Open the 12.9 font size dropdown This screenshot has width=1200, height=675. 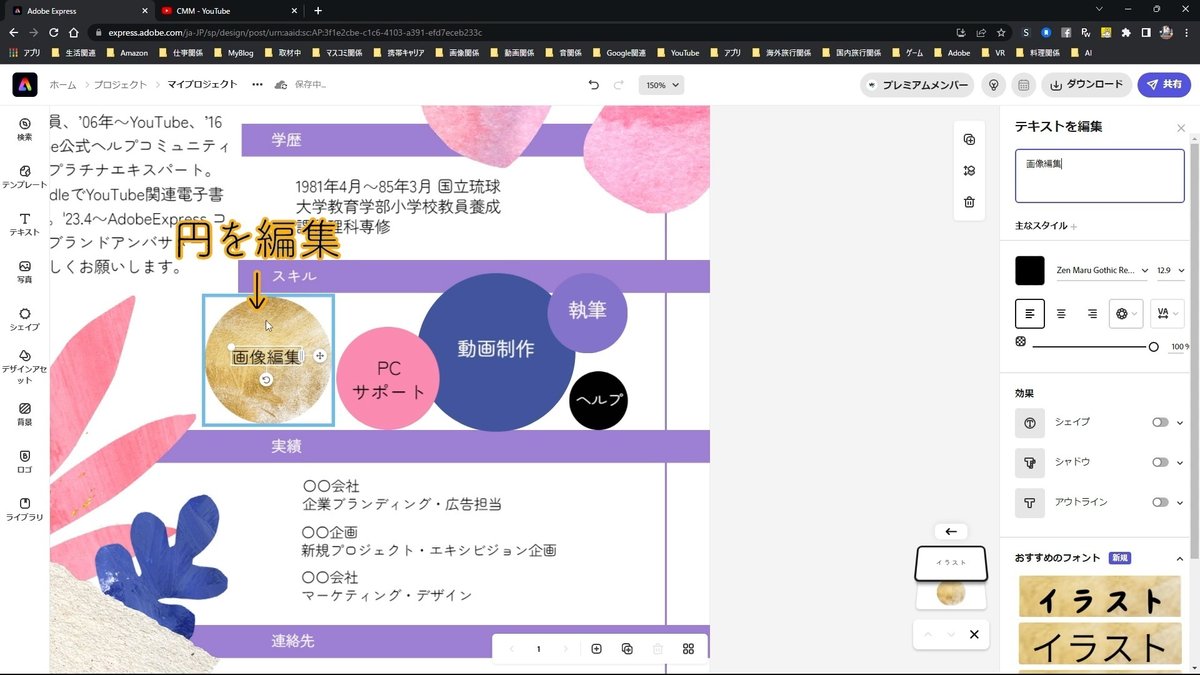(x=1169, y=270)
